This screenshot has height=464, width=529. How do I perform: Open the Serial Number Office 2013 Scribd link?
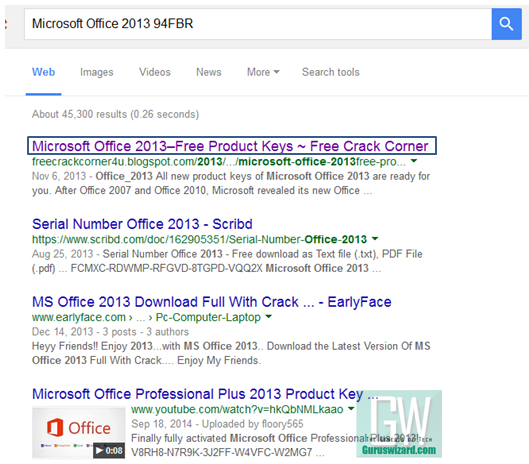coord(142,224)
